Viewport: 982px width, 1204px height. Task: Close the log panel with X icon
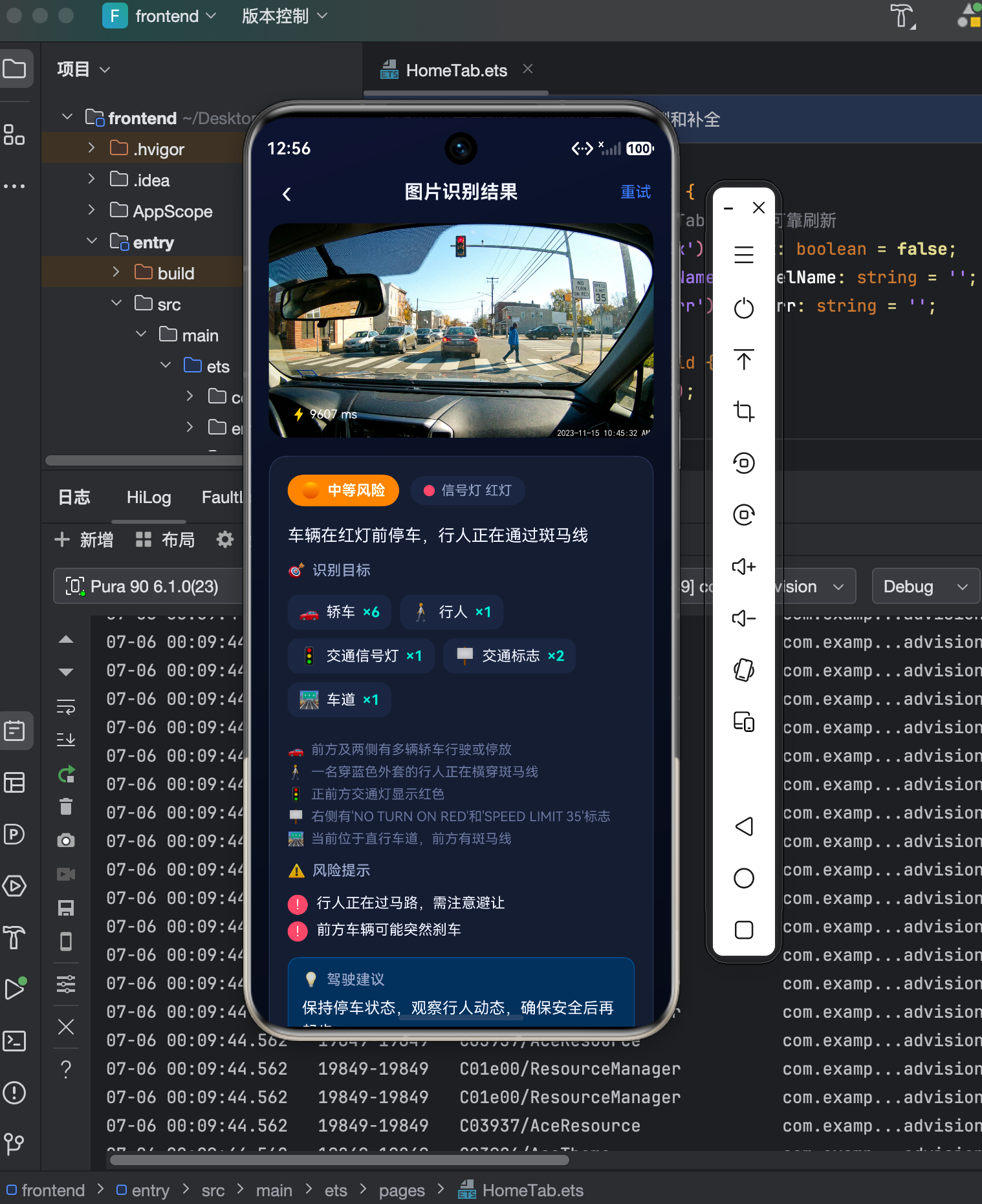[66, 1027]
